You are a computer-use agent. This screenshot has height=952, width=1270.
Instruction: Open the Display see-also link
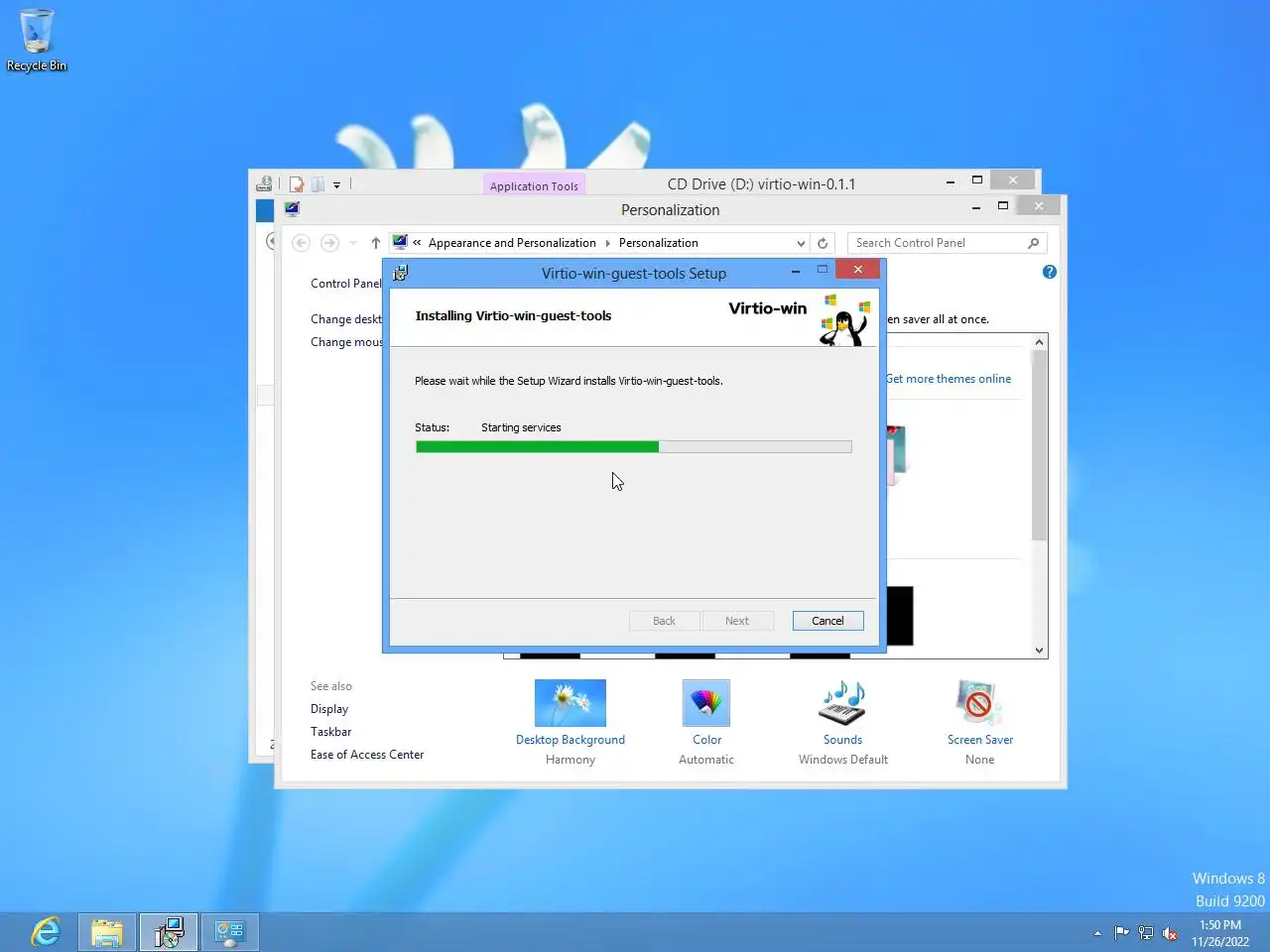tap(329, 709)
